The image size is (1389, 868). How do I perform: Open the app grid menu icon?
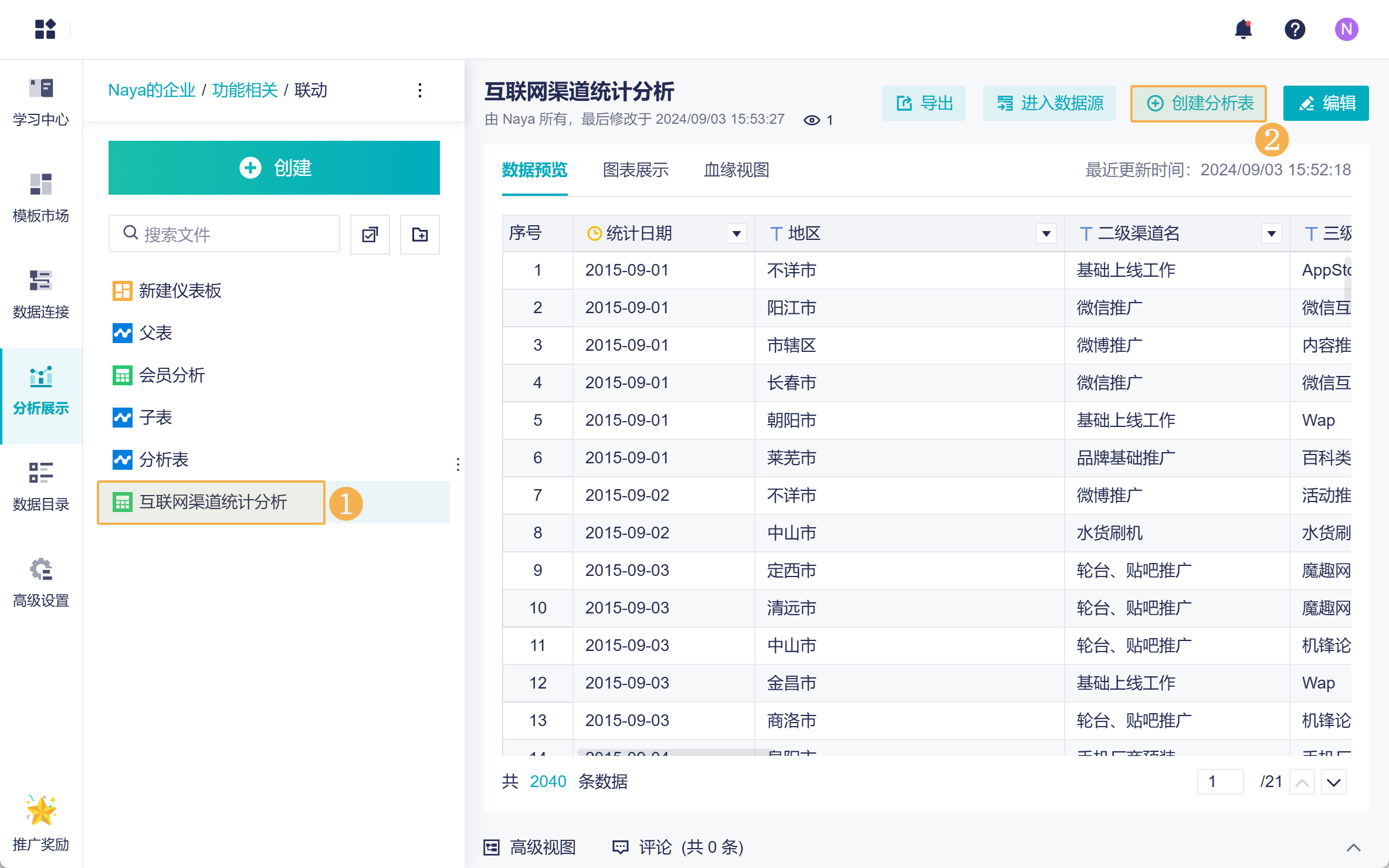click(x=45, y=29)
